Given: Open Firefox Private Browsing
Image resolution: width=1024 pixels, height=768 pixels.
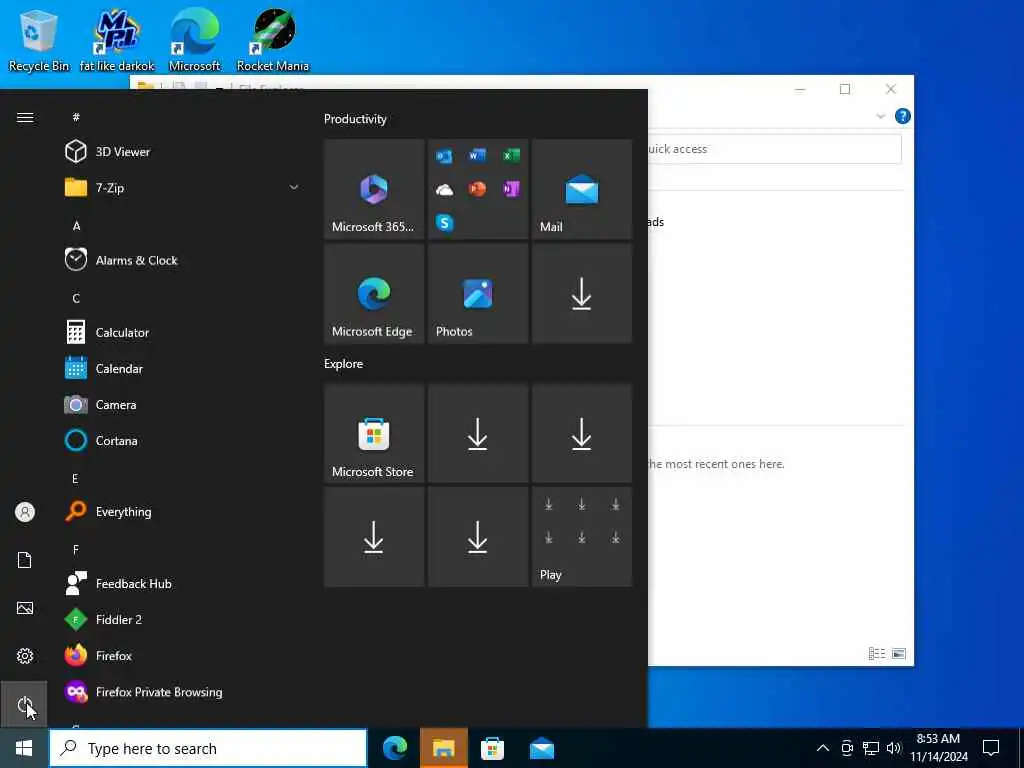Looking at the screenshot, I should tap(183, 692).
